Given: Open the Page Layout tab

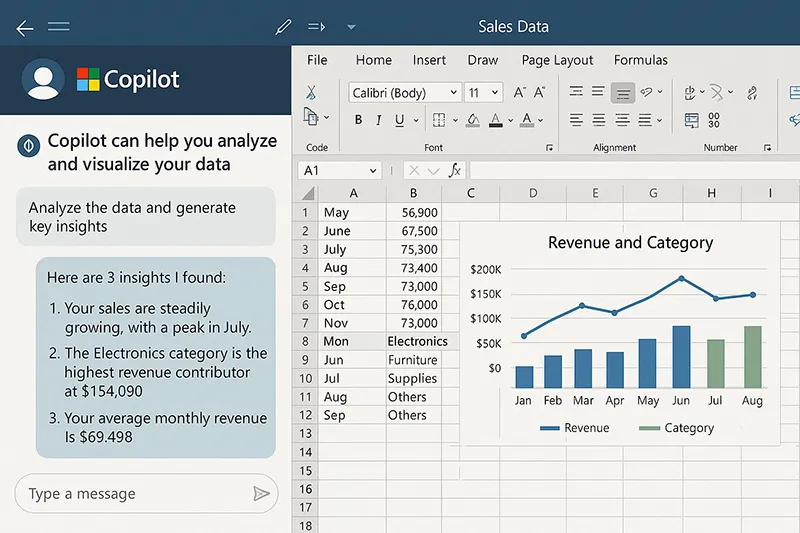Looking at the screenshot, I should [x=557, y=60].
